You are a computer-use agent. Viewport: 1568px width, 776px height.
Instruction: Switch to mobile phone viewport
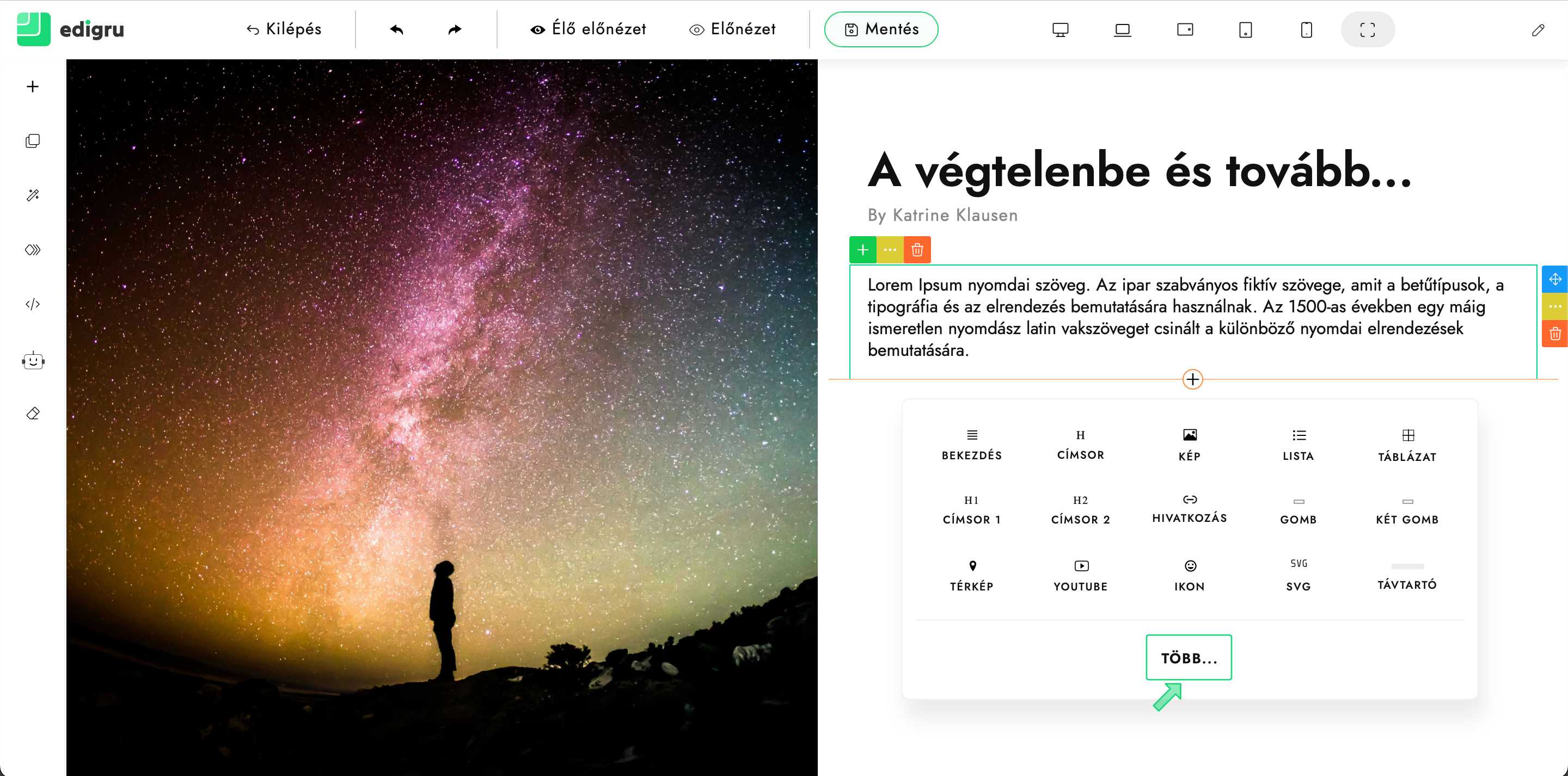[x=1306, y=29]
